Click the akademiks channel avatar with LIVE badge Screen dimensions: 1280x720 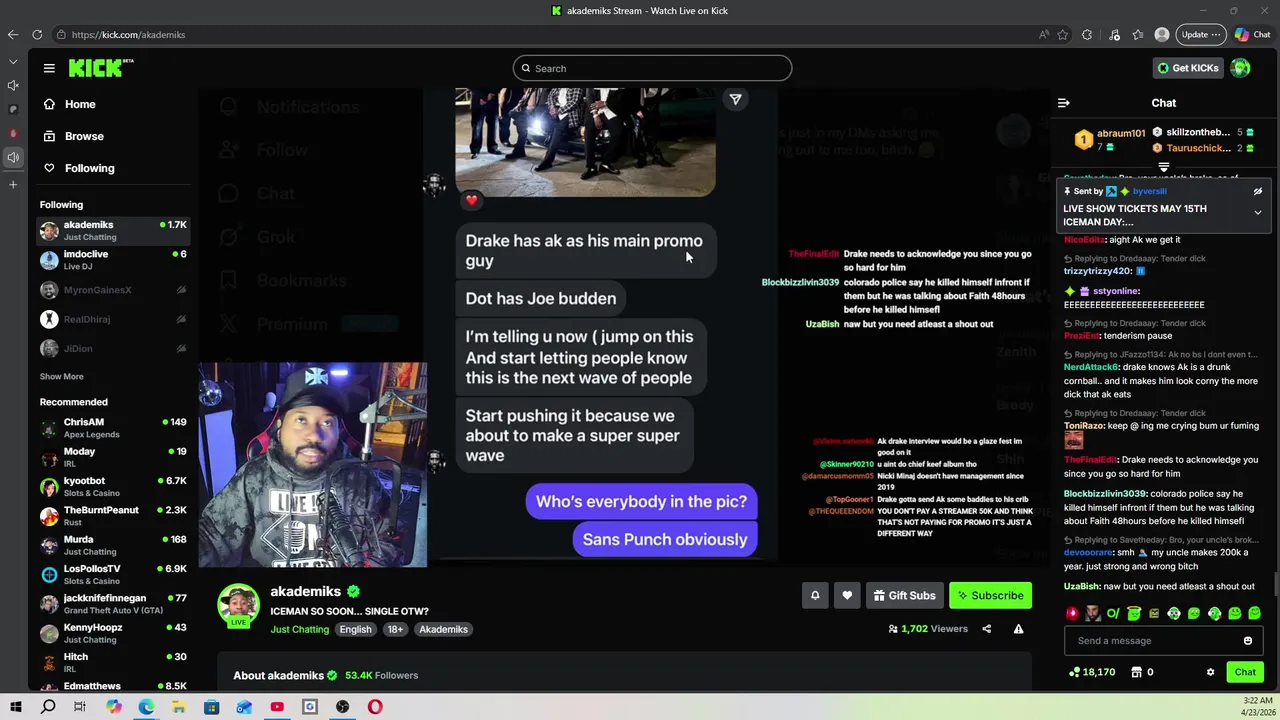(239, 605)
